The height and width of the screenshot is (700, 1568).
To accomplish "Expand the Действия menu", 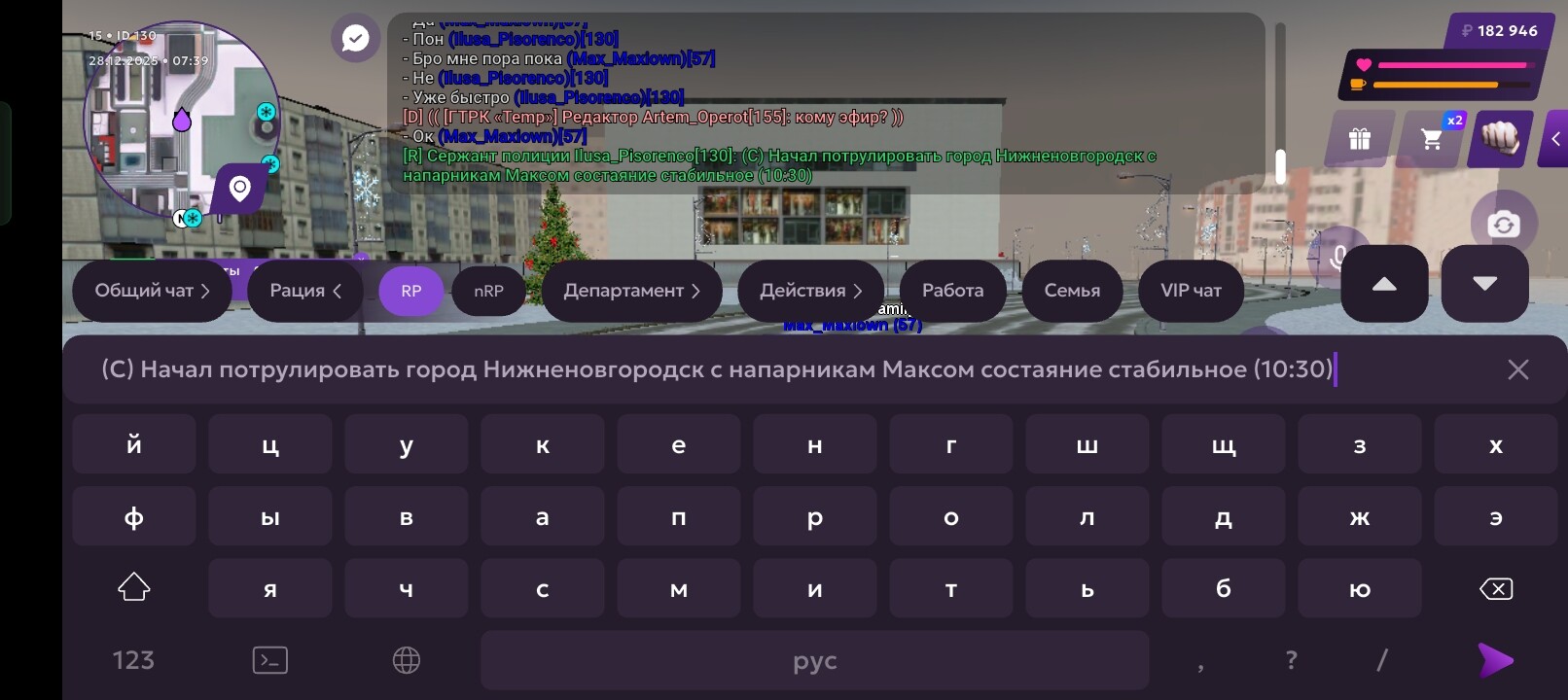I will pos(810,291).
